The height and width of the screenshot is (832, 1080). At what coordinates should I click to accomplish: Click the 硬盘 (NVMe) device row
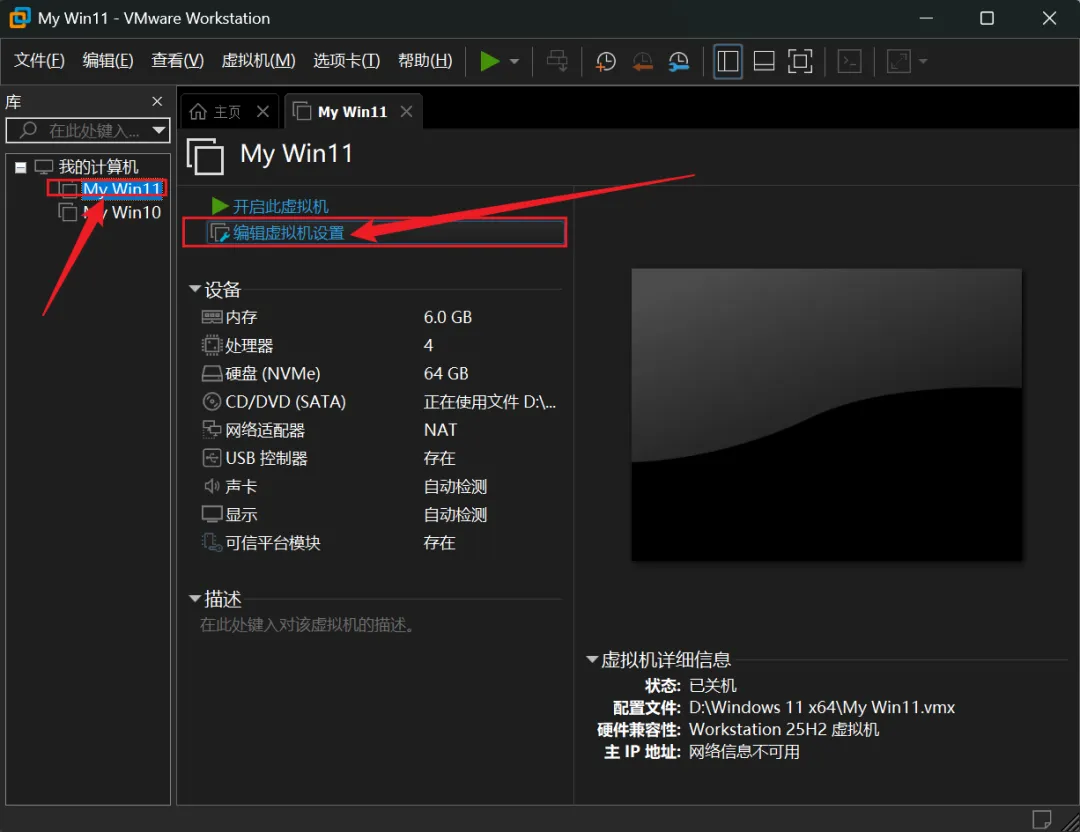tap(380, 373)
